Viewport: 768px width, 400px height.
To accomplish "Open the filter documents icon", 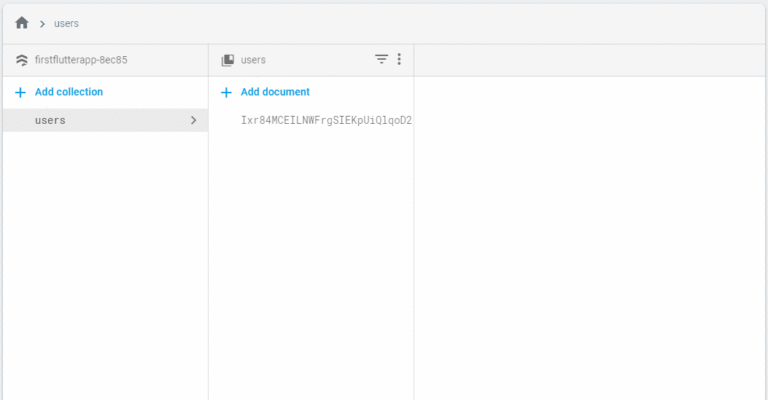I will click(381, 59).
